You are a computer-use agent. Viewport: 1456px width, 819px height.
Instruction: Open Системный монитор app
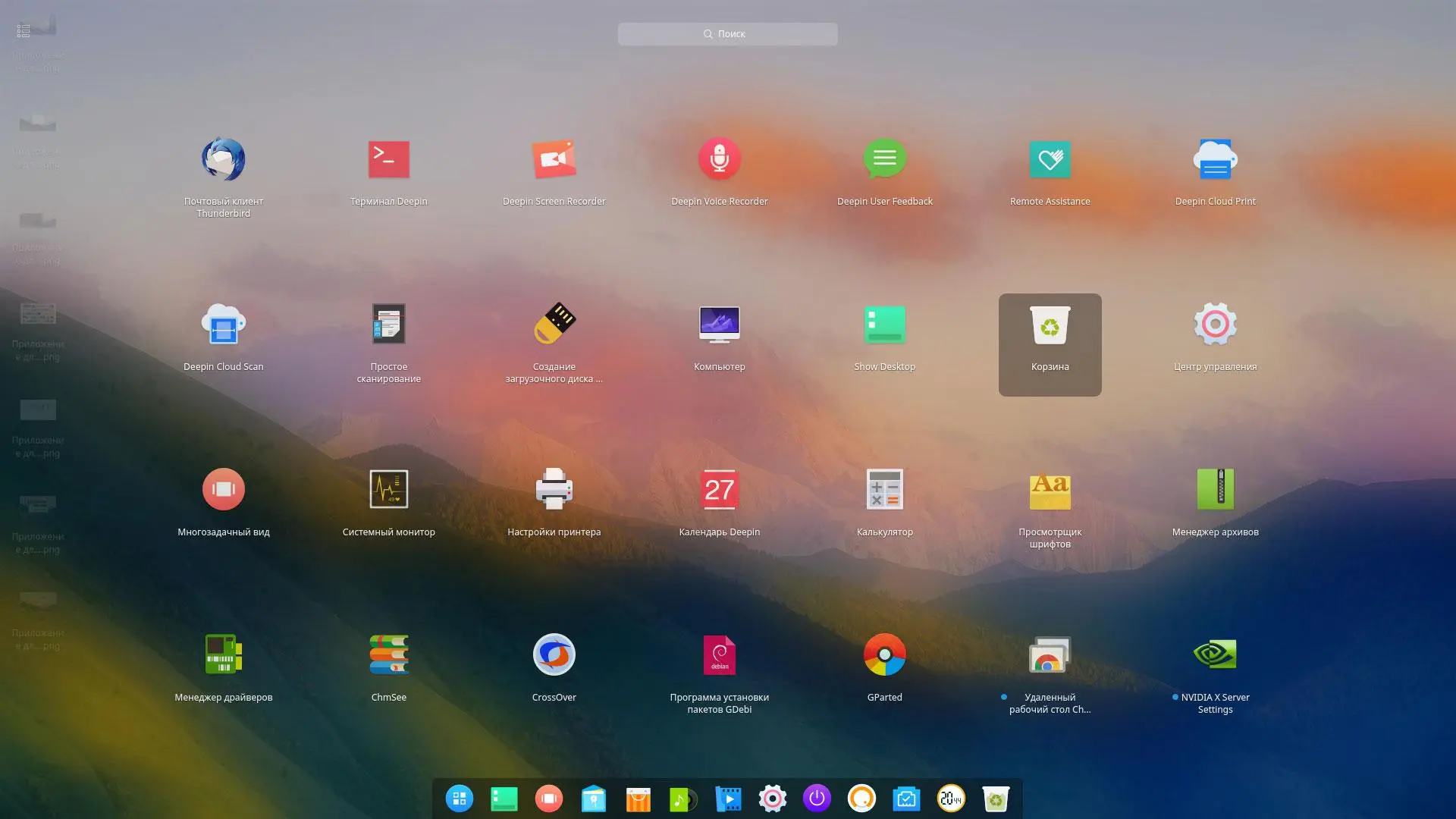pyautogui.click(x=388, y=489)
